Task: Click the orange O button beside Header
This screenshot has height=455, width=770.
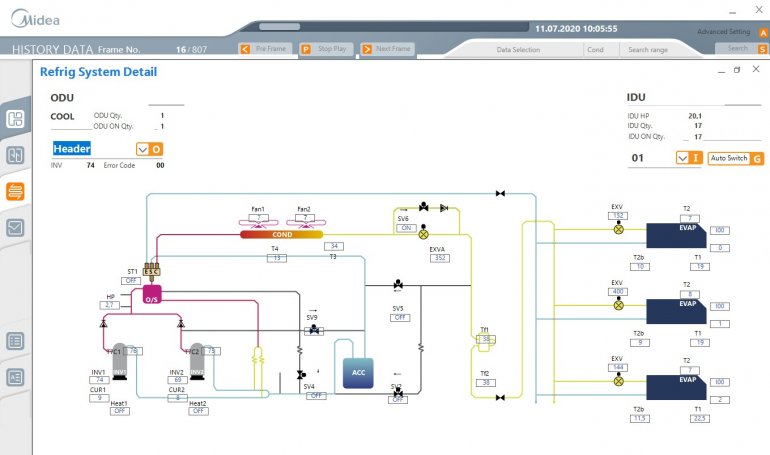Action: coord(156,149)
